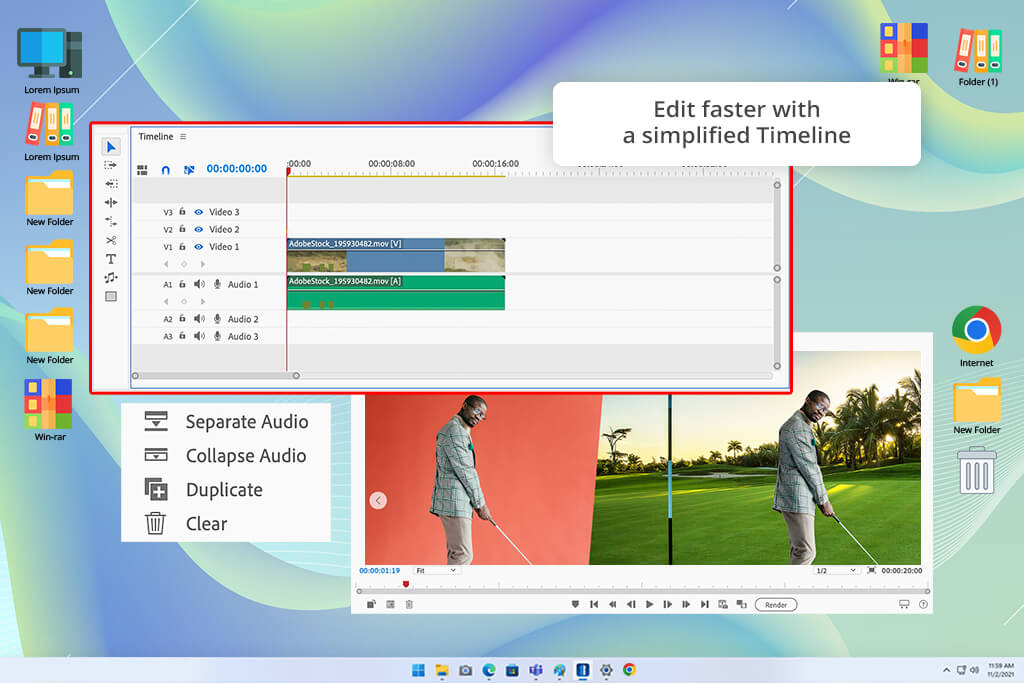Open the Fit zoom dropdown
The width and height of the screenshot is (1024, 683).
(x=436, y=570)
